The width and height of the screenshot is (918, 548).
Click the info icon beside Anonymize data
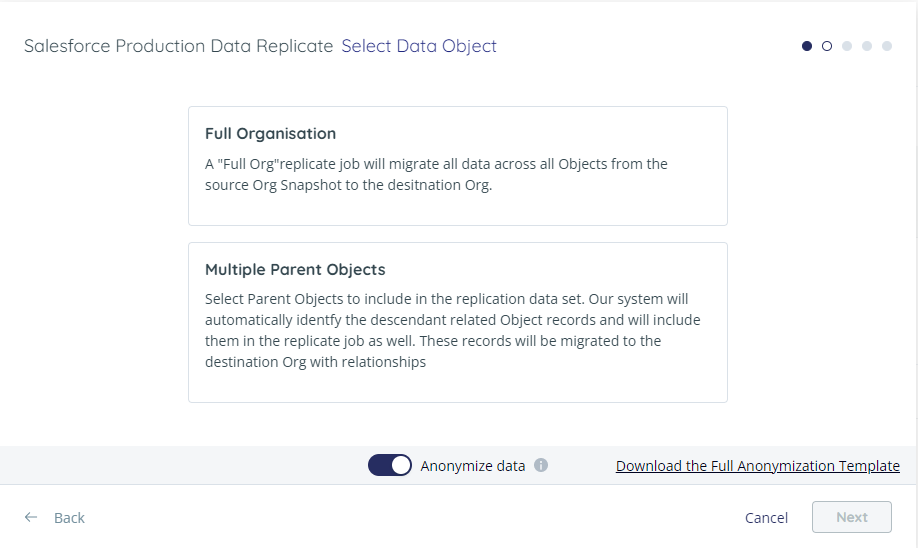(x=541, y=465)
